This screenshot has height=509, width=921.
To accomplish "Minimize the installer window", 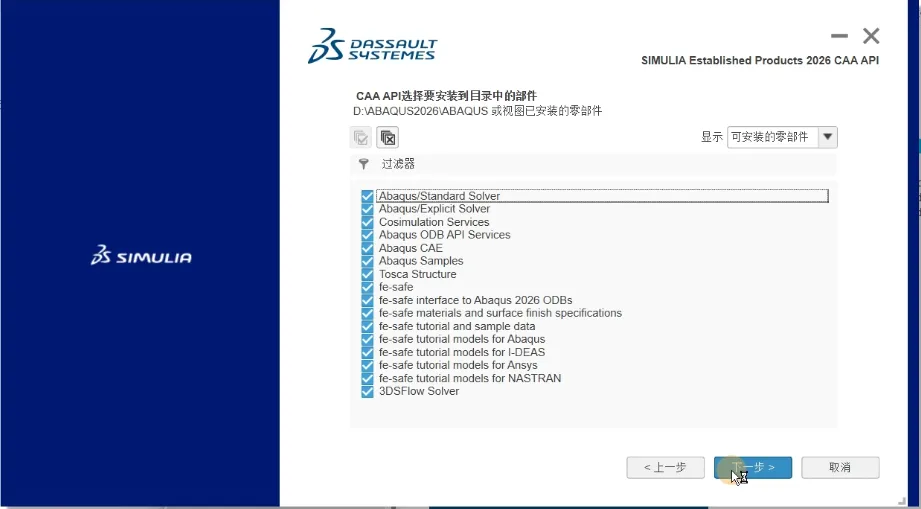I will tap(839, 36).
